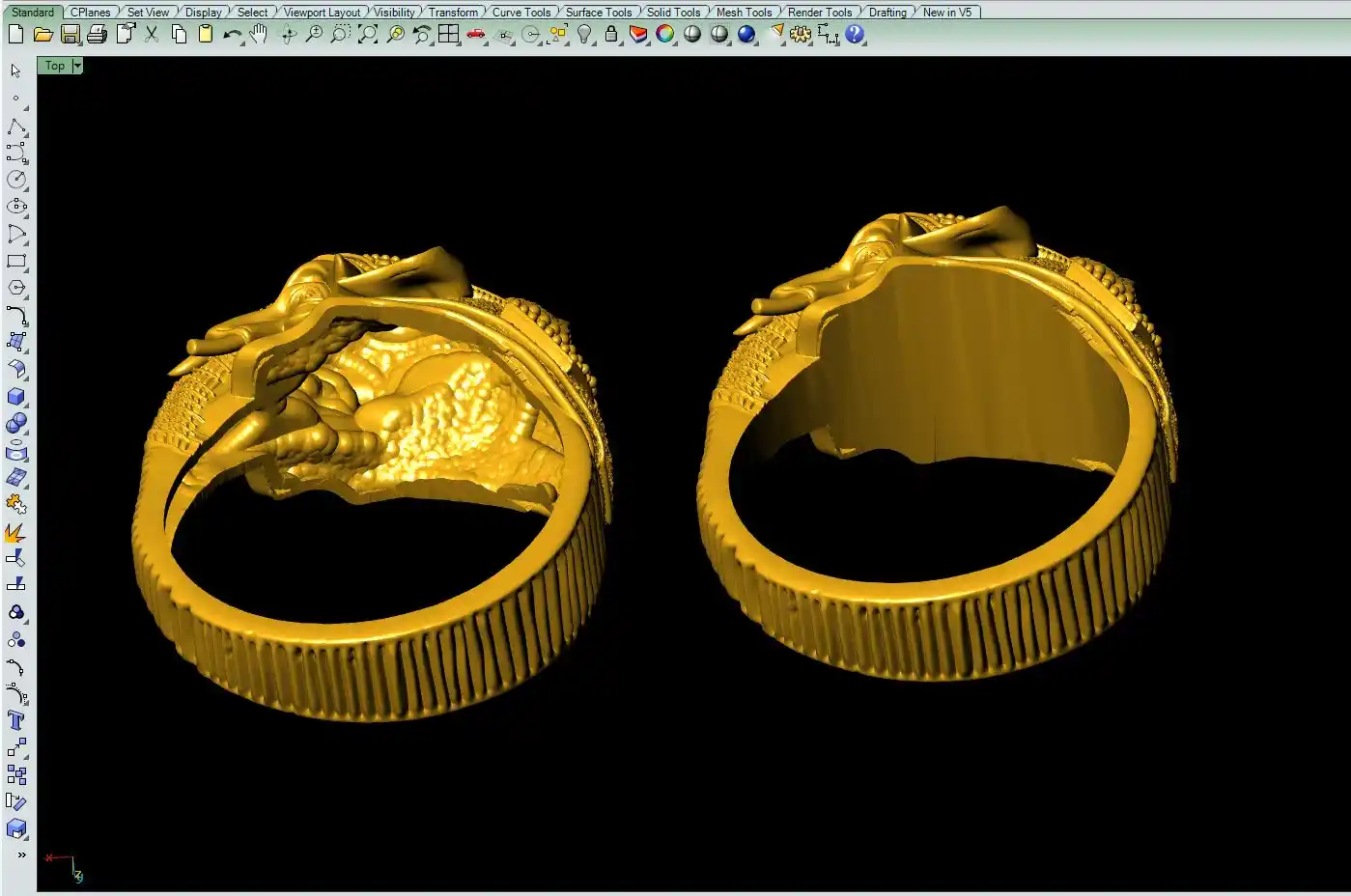Click the color wheel icon
Screen dimensions: 1351x896
point(665,35)
